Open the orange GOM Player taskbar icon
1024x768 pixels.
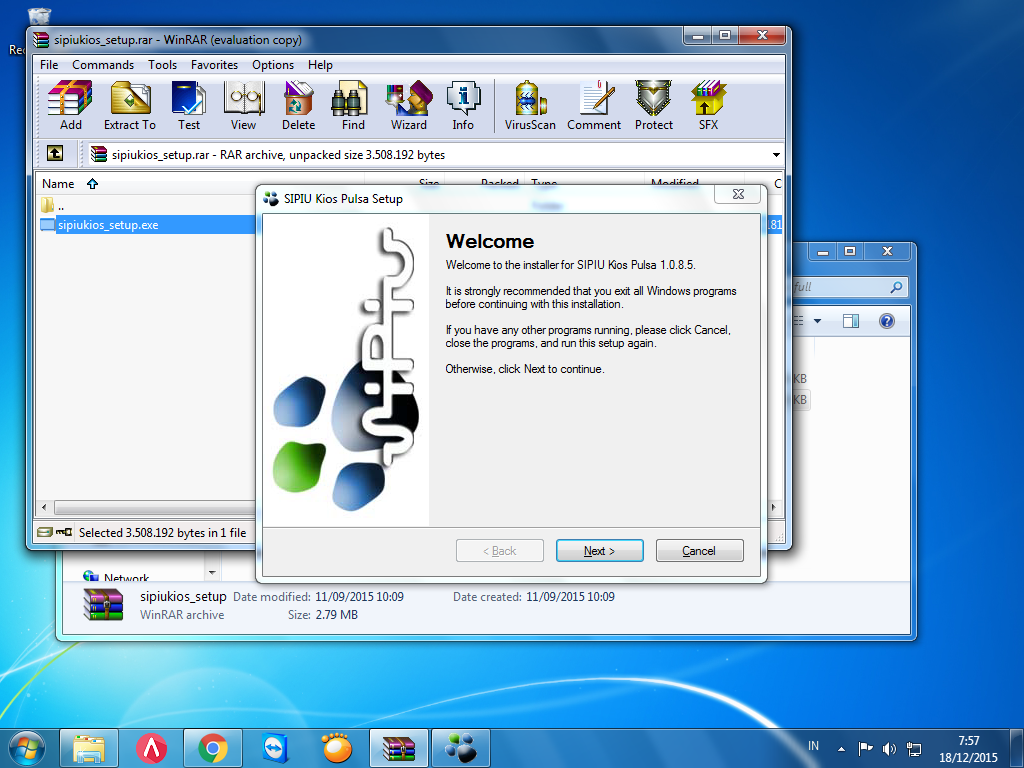click(x=337, y=748)
